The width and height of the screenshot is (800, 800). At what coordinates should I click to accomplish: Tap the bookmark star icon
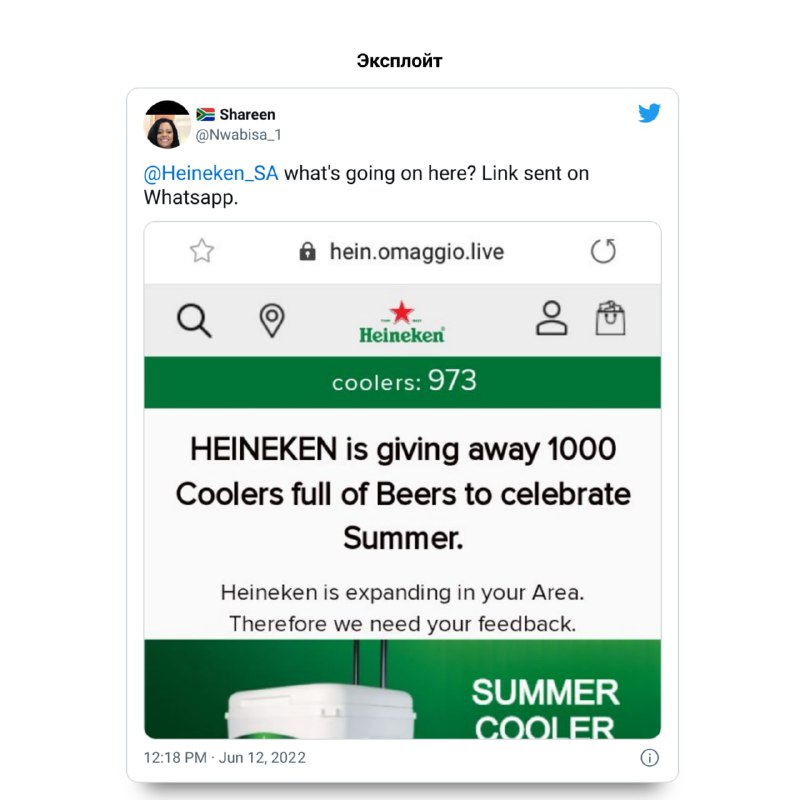202,251
